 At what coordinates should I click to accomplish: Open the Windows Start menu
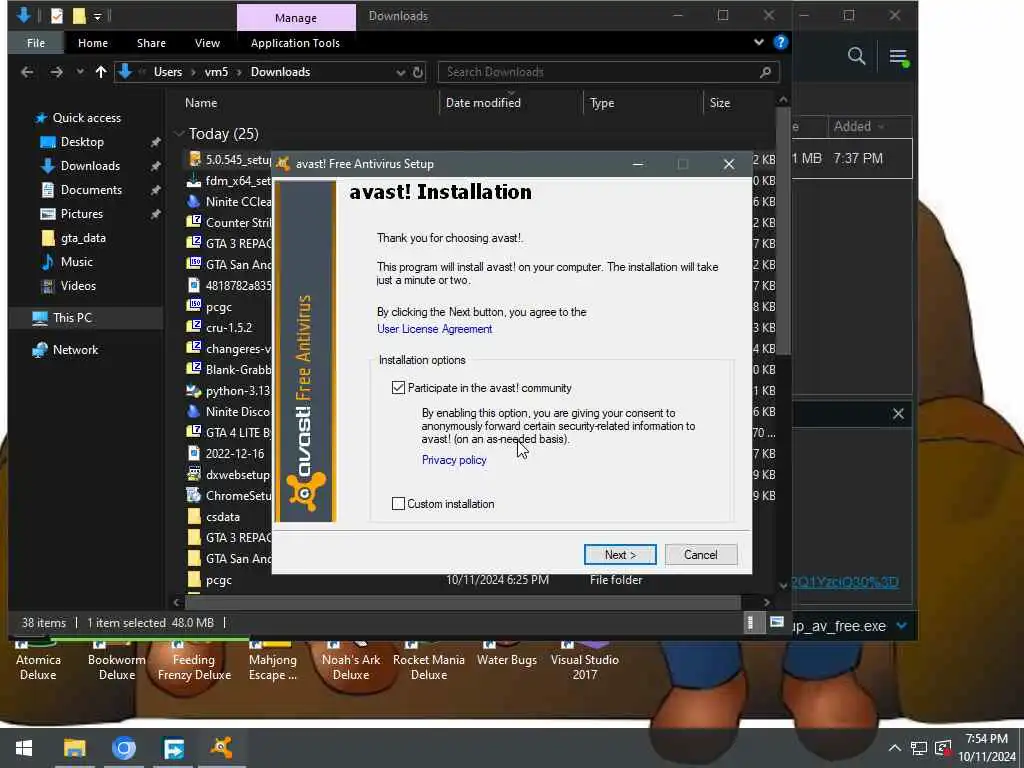(24, 748)
